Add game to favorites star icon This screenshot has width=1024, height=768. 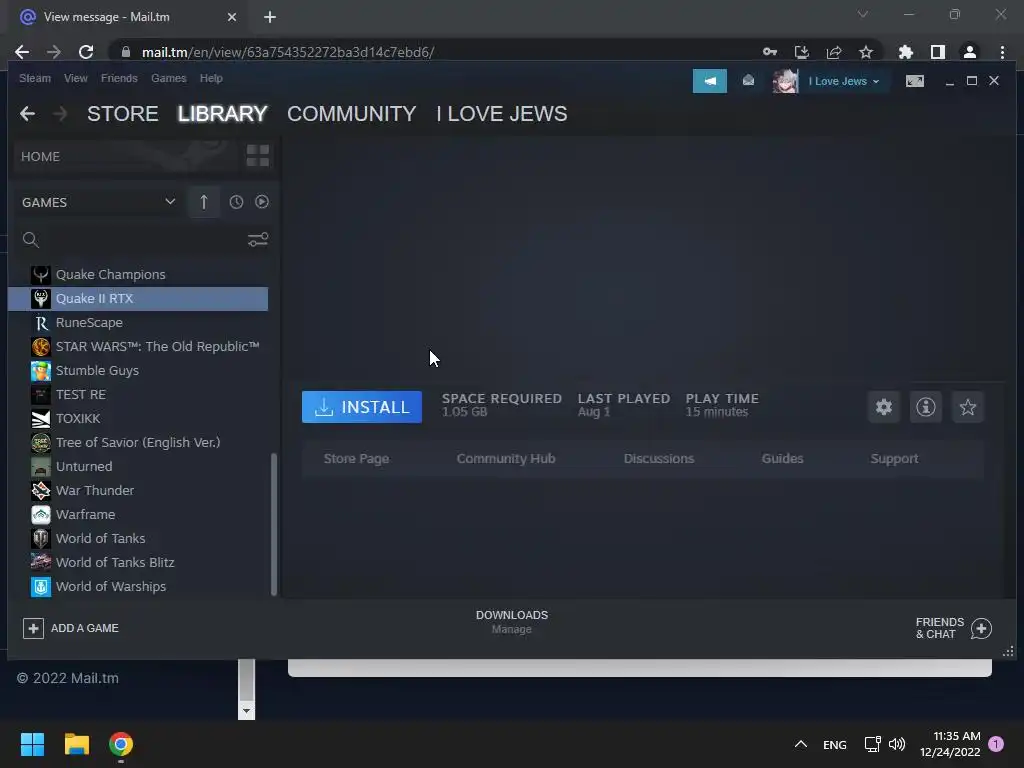point(967,407)
